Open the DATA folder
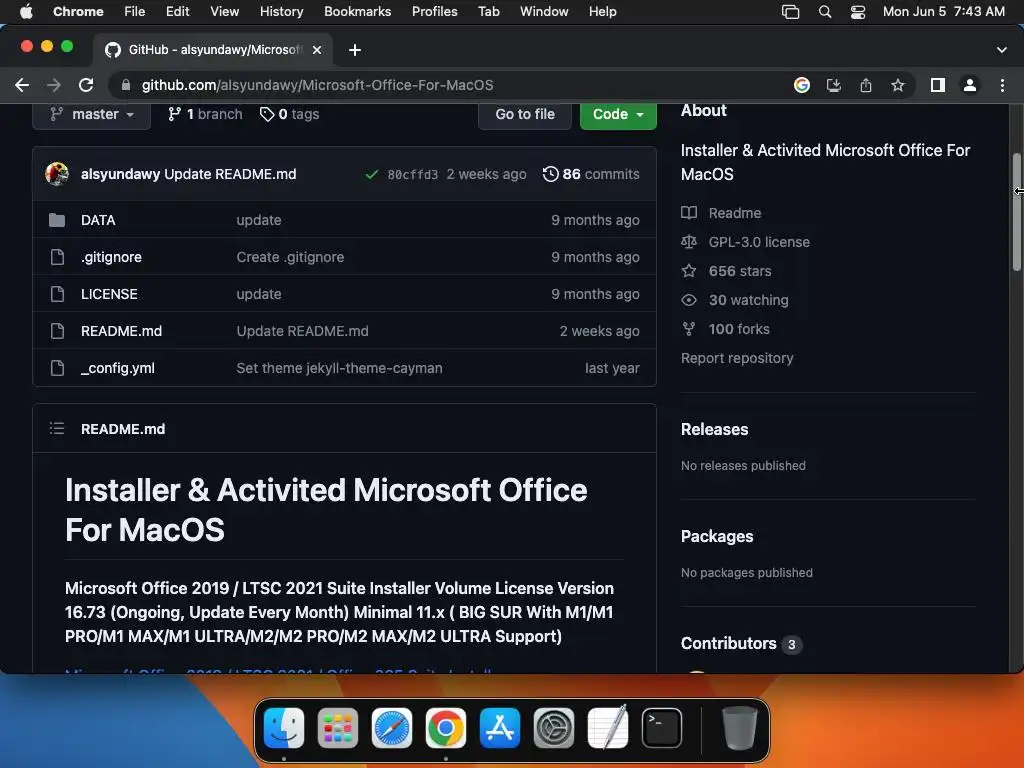This screenshot has width=1024, height=768. pos(98,220)
